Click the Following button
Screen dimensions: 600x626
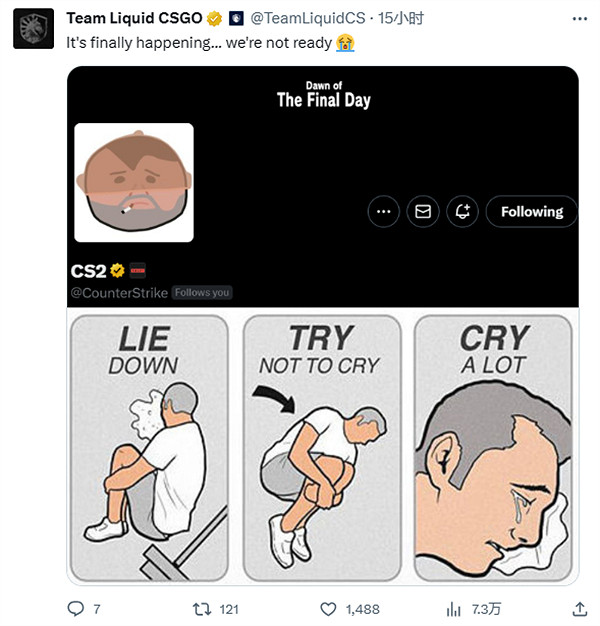tap(532, 211)
